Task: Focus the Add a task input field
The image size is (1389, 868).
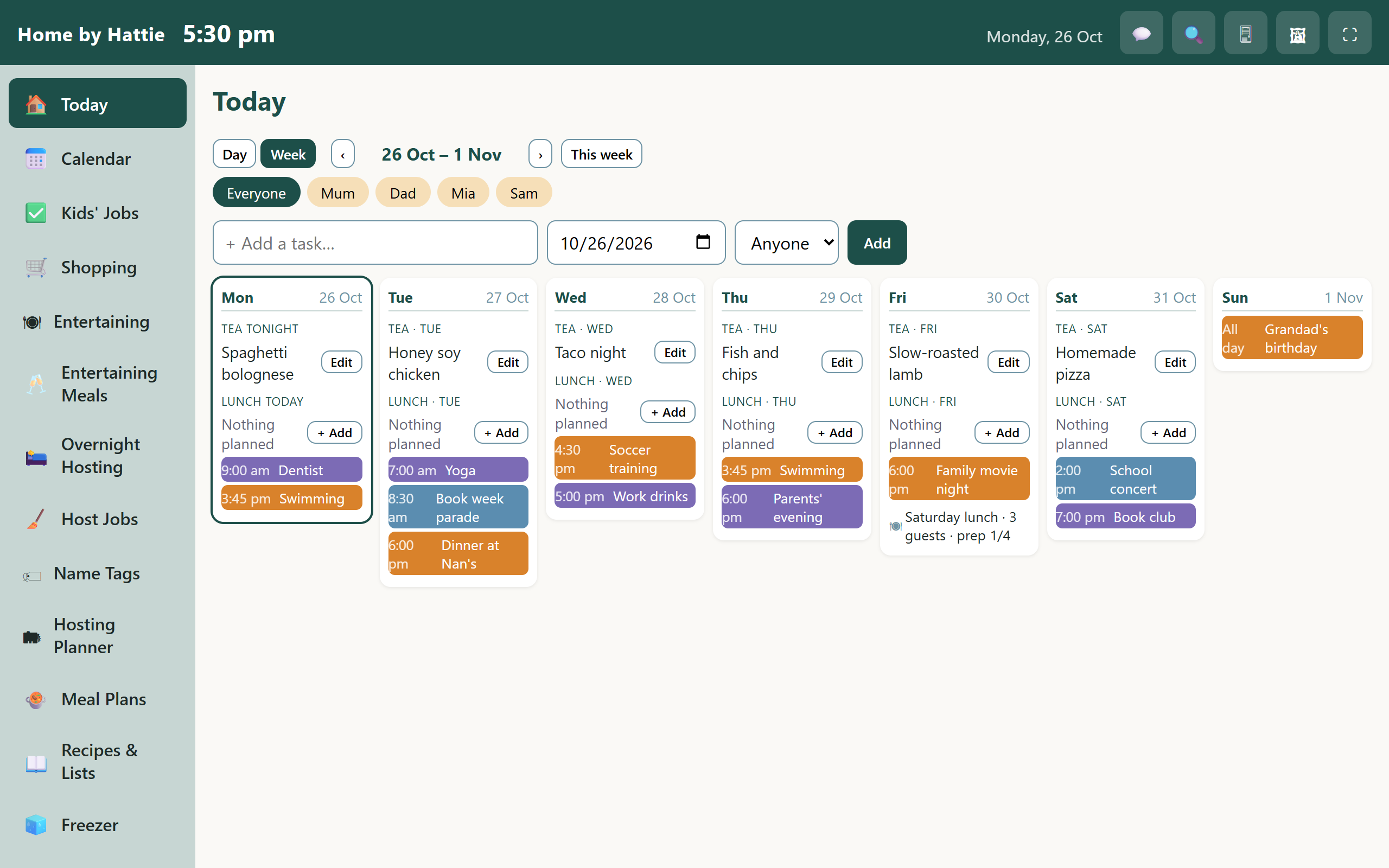Action: tap(375, 243)
